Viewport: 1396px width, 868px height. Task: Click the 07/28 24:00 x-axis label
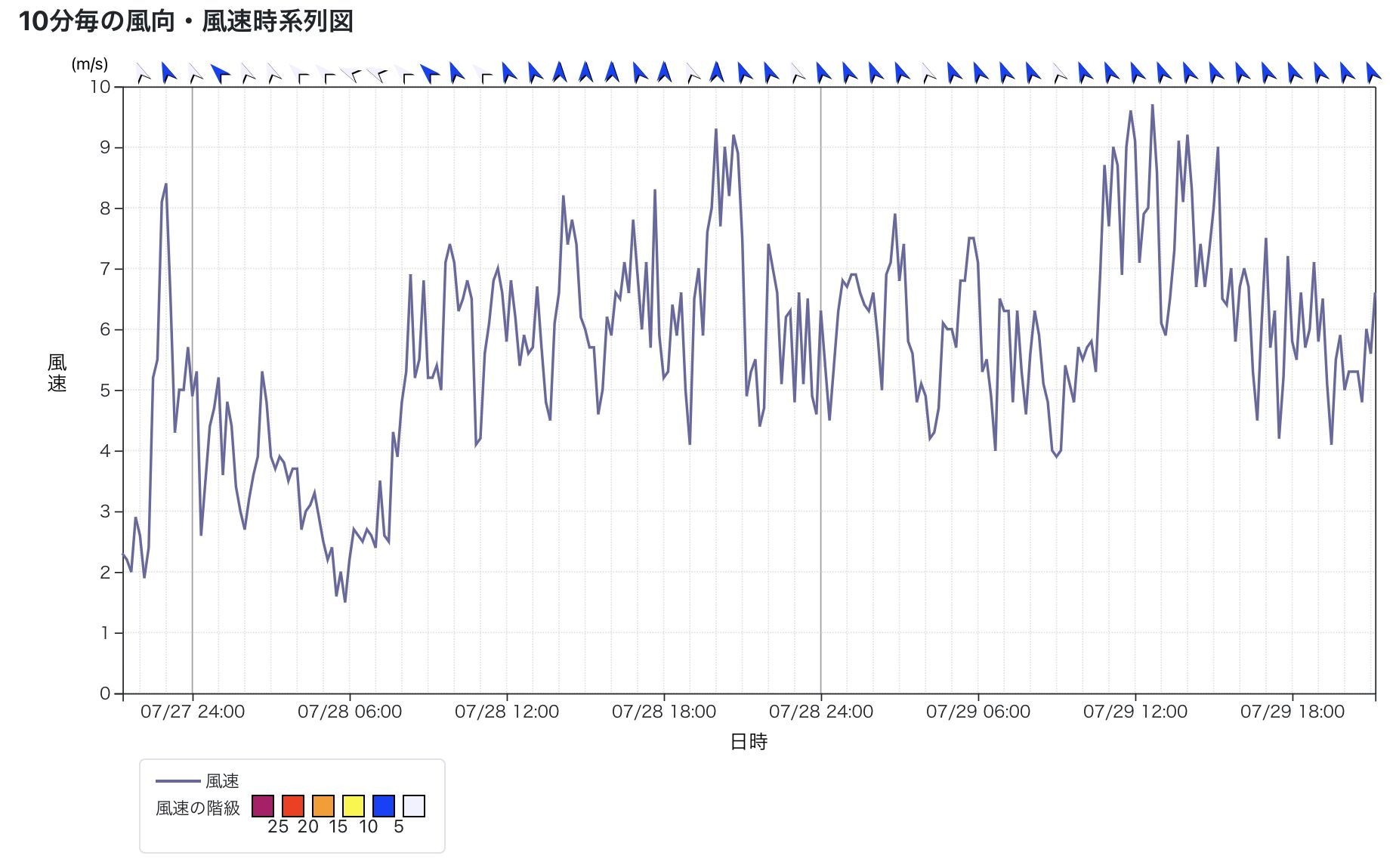(x=821, y=712)
